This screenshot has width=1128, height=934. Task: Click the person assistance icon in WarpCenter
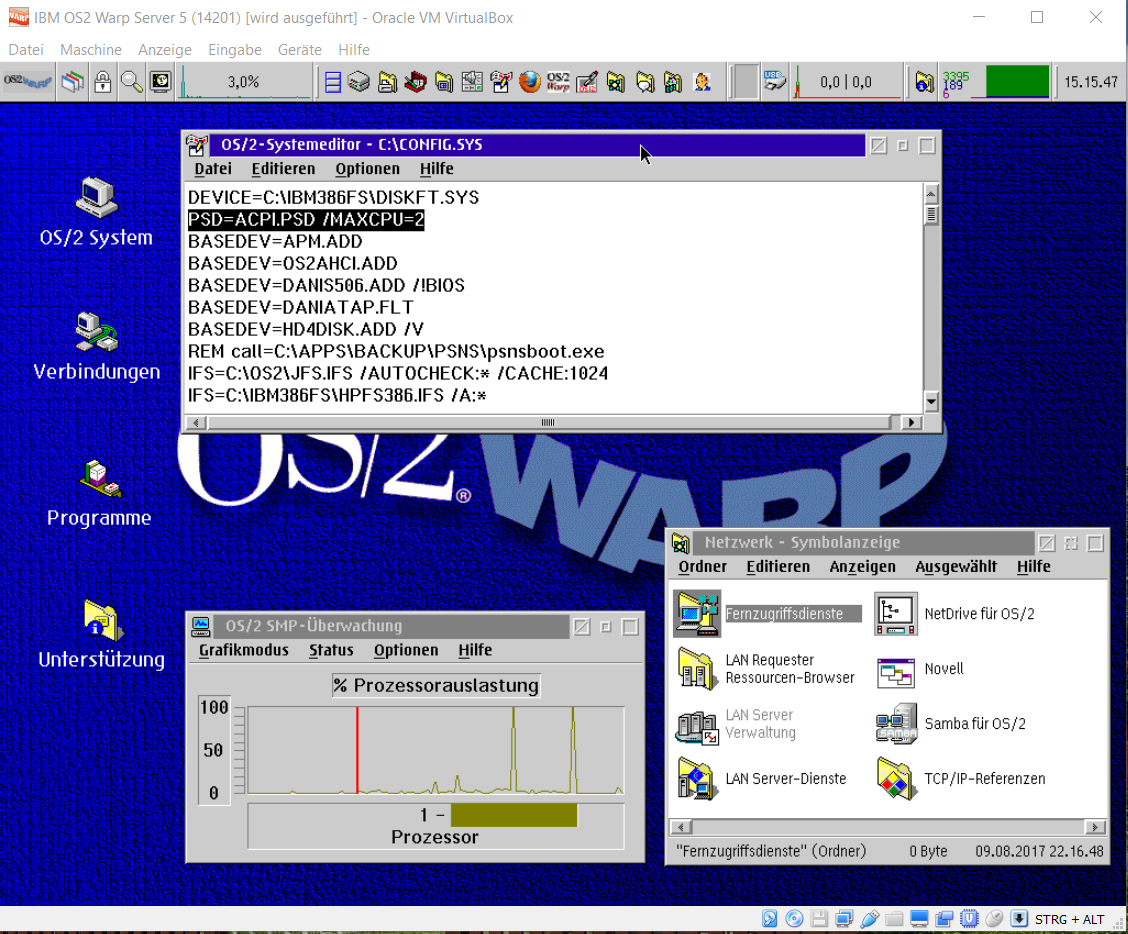click(701, 82)
